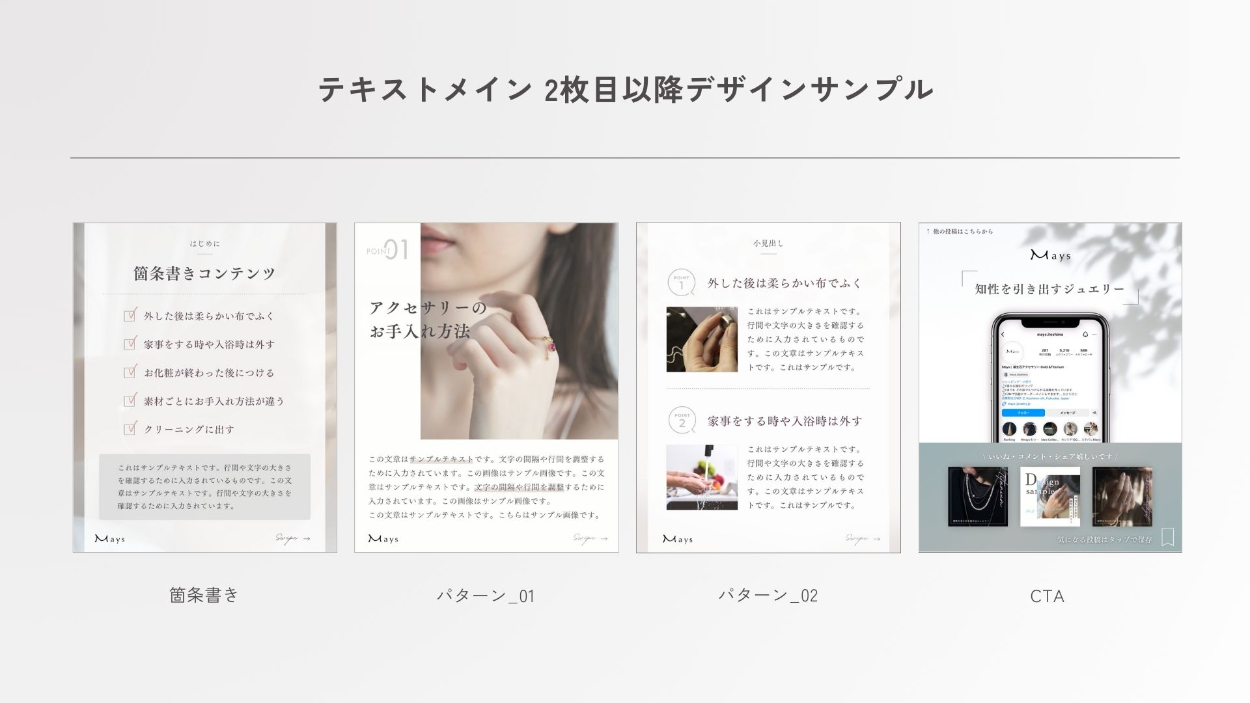Toggle checkbox for お化粧が終わった後につける

click(130, 372)
